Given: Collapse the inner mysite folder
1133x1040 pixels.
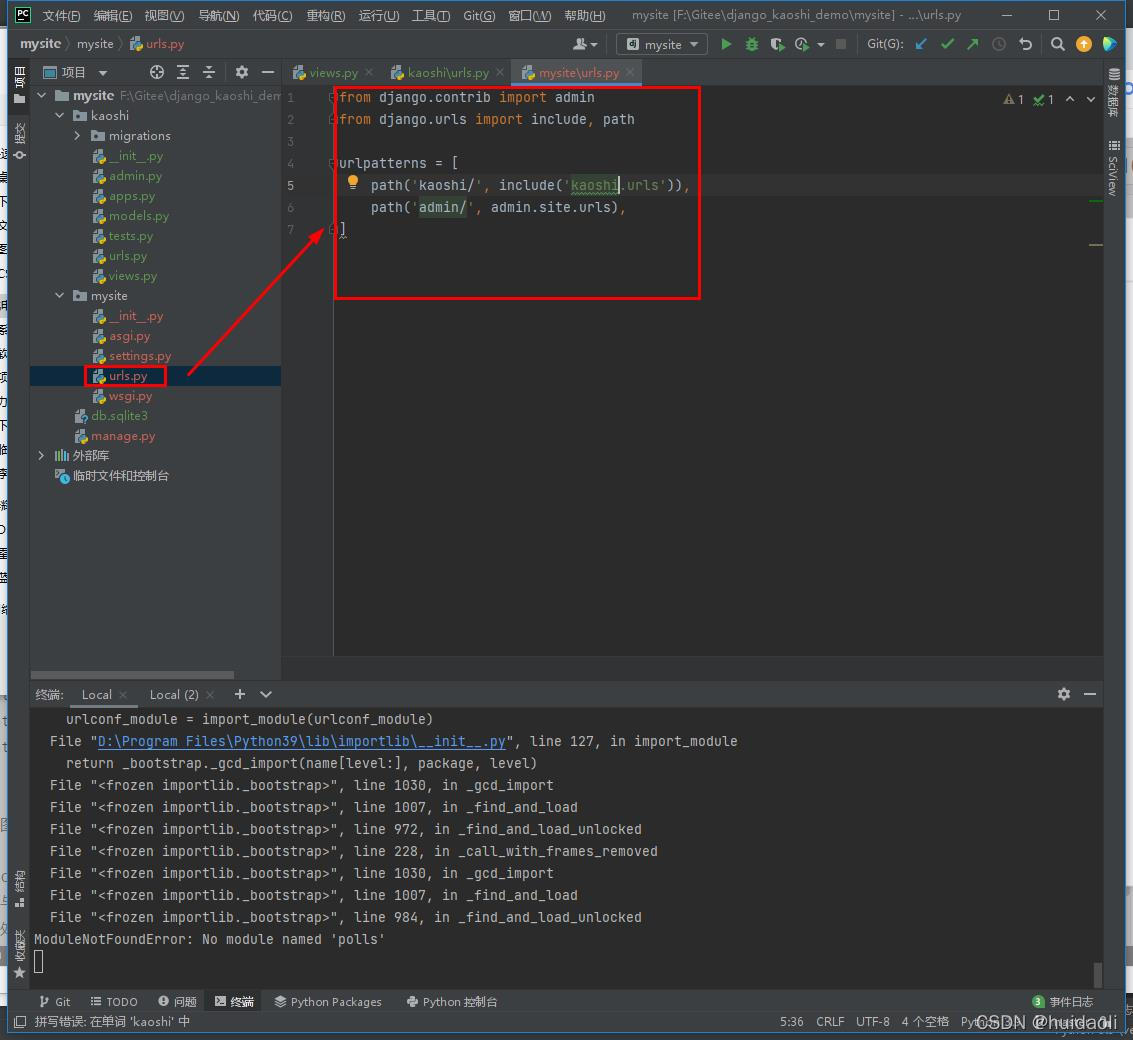Looking at the screenshot, I should (60, 296).
